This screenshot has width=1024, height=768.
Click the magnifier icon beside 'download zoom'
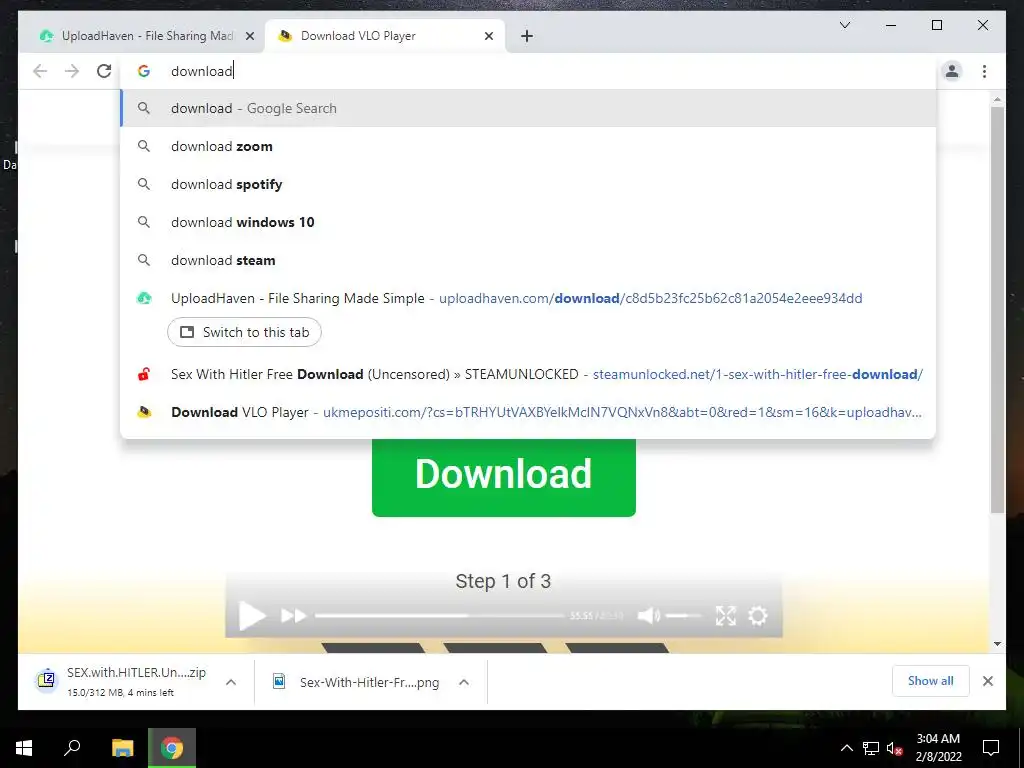click(x=144, y=146)
